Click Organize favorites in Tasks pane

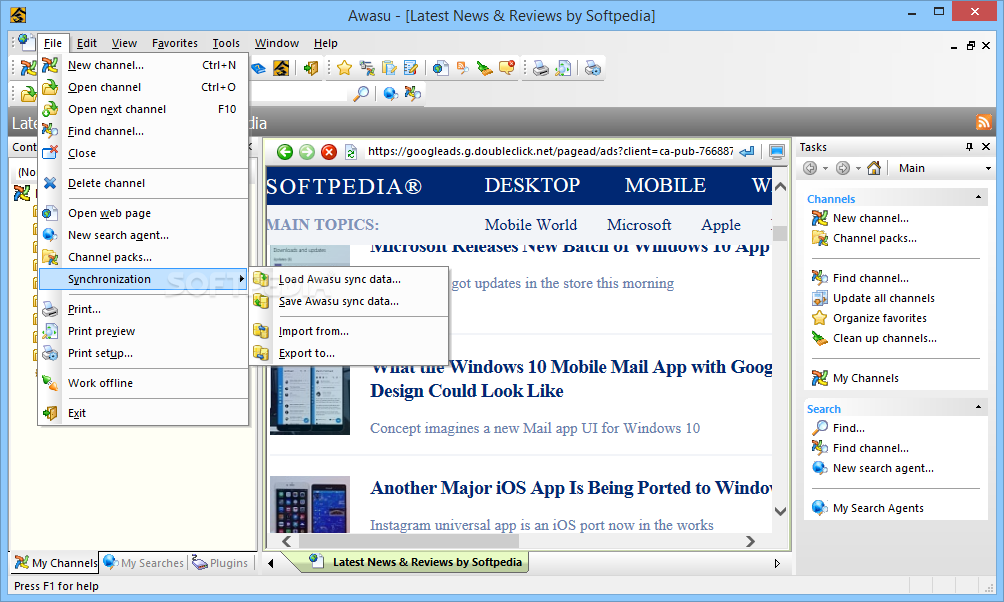[x=880, y=318]
